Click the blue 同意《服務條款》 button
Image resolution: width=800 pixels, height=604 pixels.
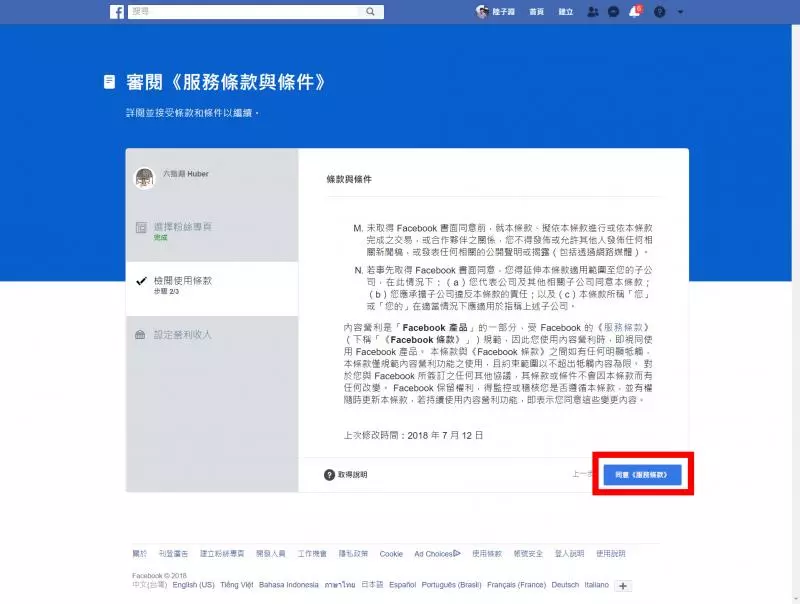642,475
